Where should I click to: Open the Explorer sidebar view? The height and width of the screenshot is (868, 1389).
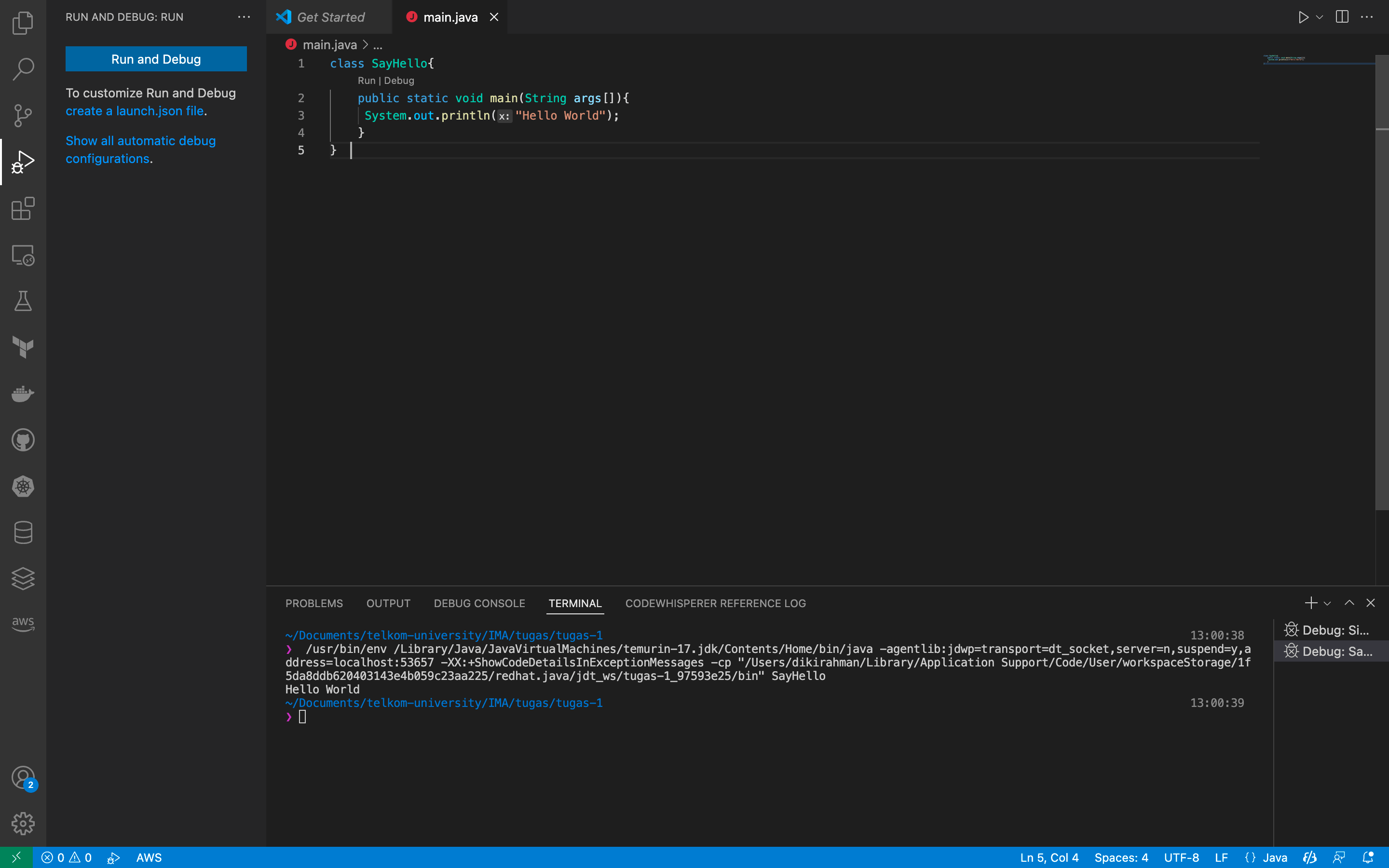pos(23,23)
